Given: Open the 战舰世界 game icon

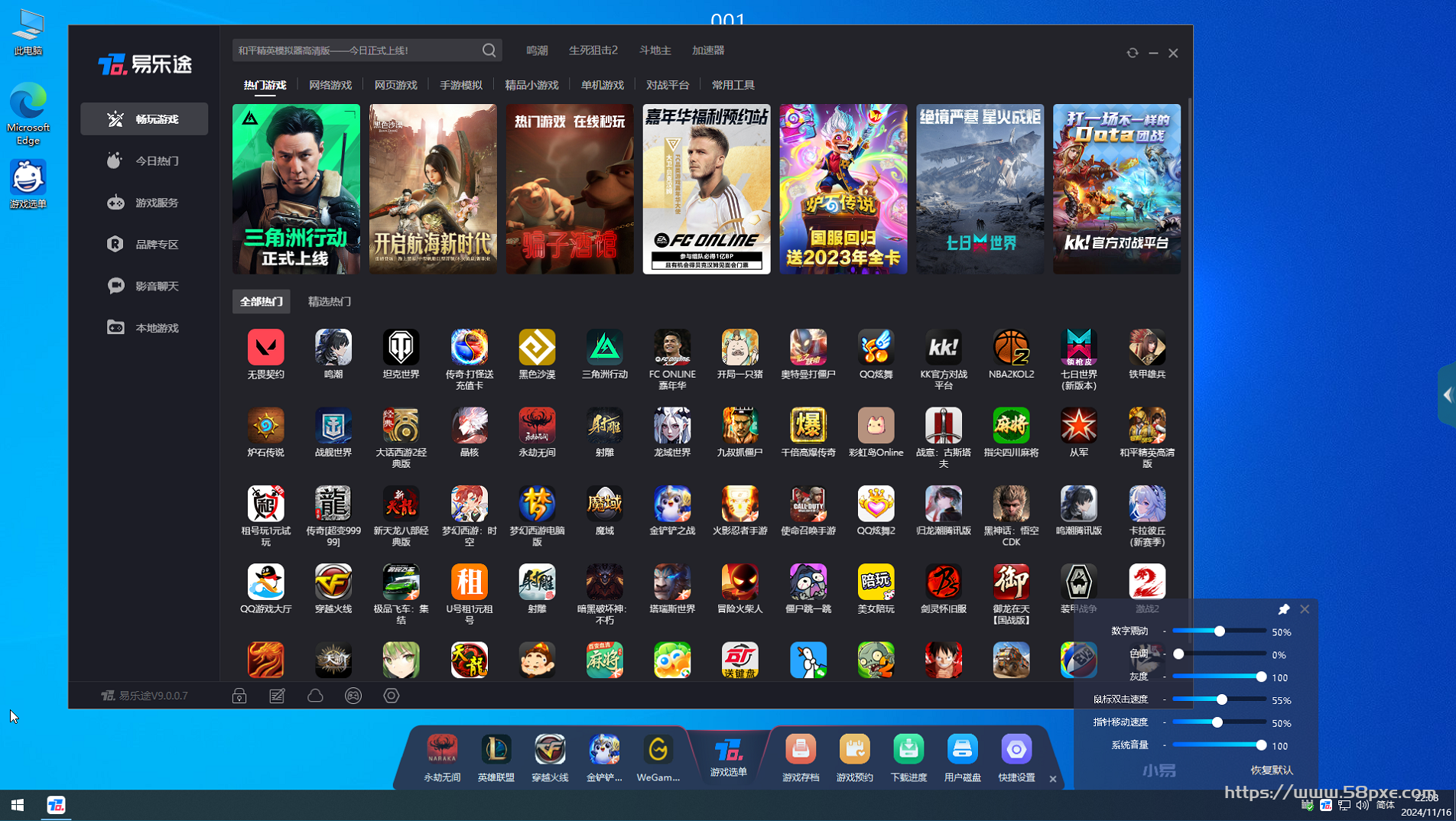Looking at the screenshot, I should 333,426.
